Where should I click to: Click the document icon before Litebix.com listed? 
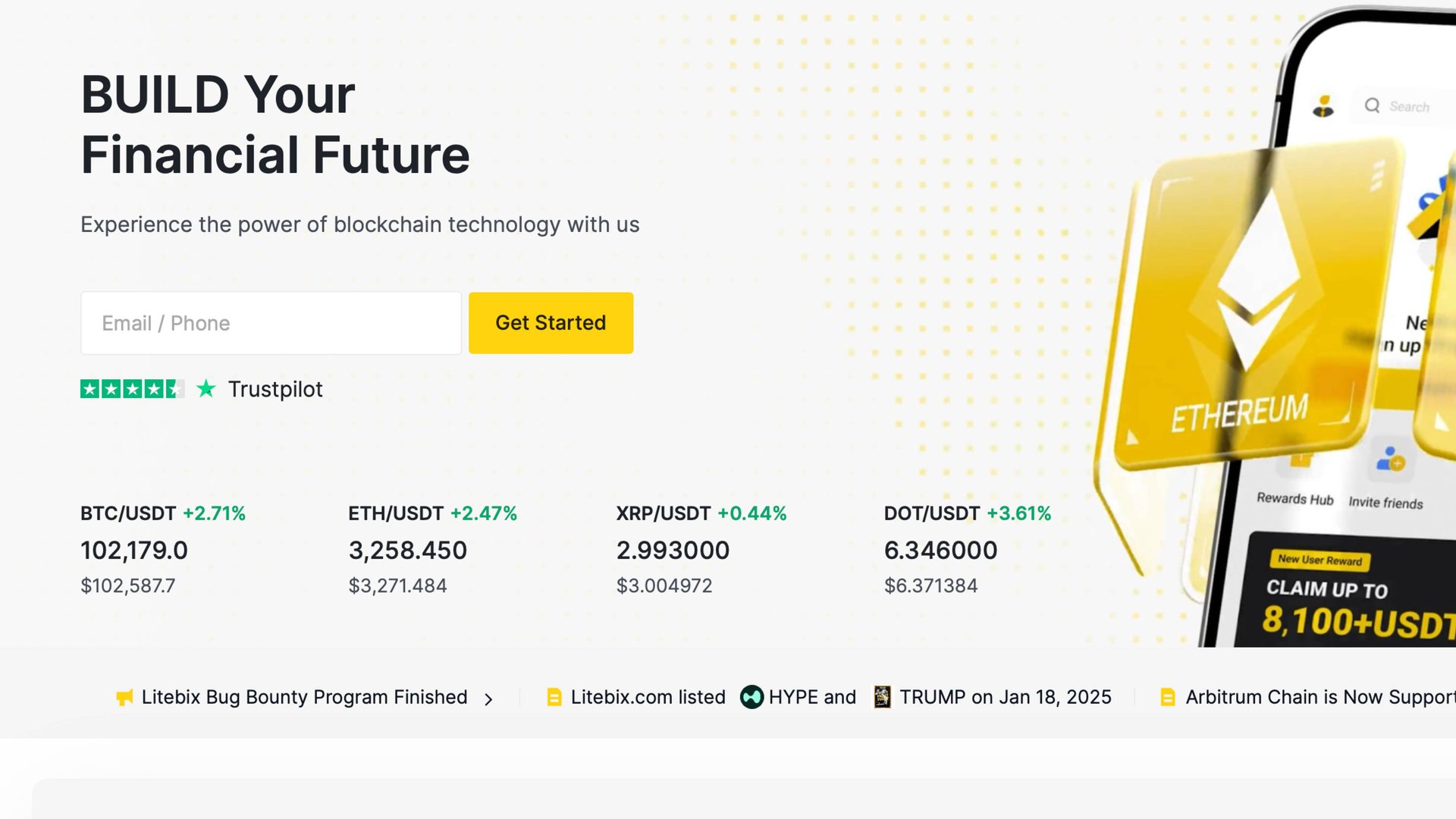point(554,697)
